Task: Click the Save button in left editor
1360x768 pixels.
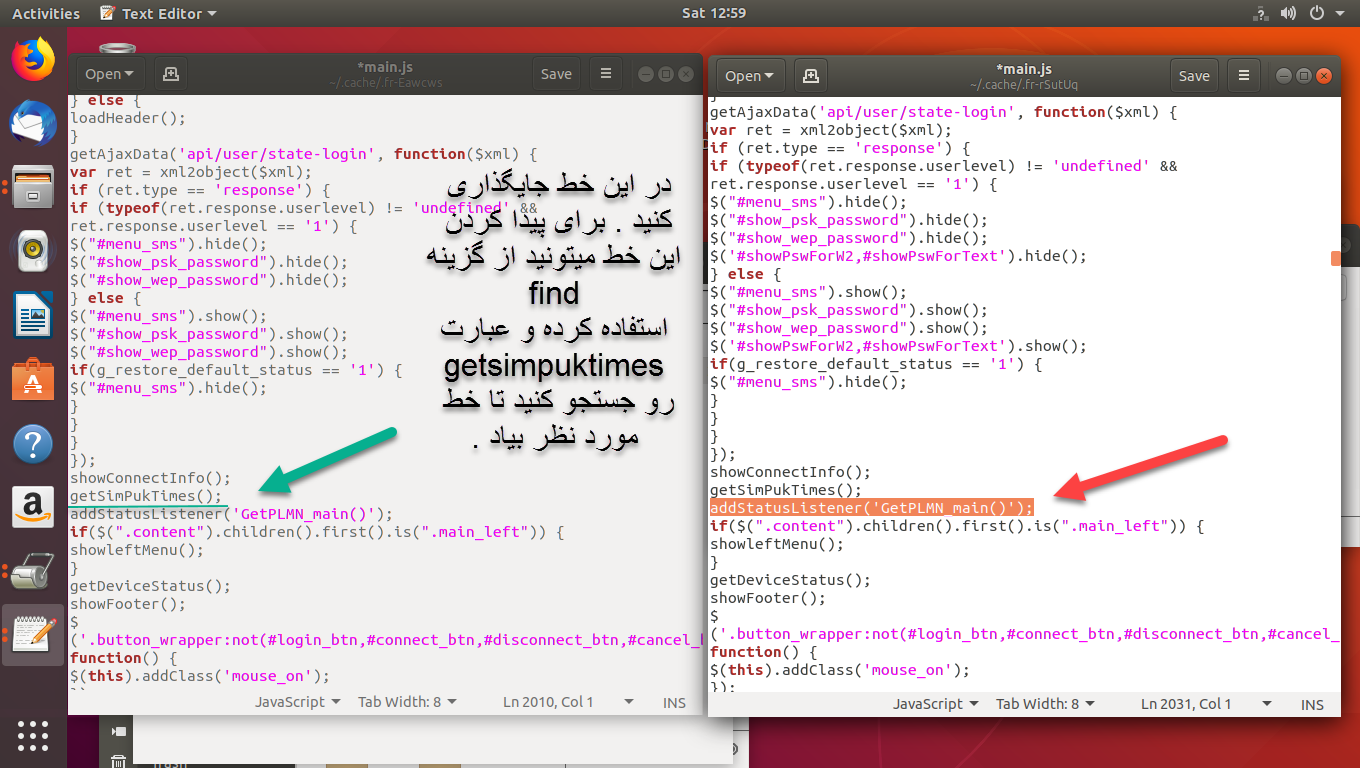Action: (556, 74)
